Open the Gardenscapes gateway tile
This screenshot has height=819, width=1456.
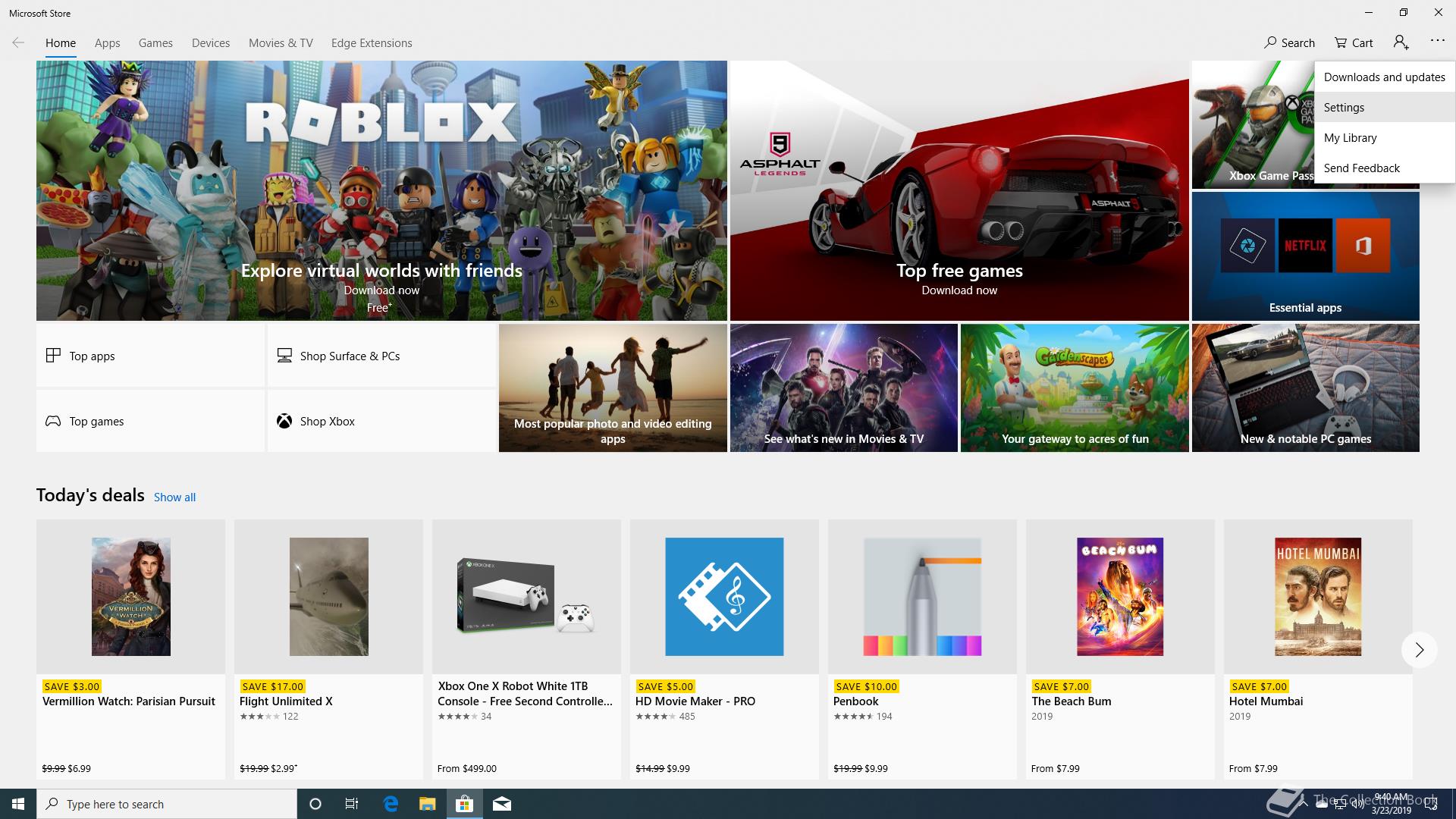1075,388
